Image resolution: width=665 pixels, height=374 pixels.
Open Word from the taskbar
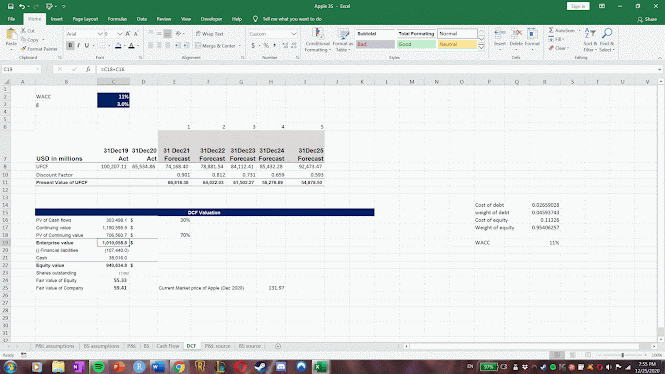pos(158,366)
